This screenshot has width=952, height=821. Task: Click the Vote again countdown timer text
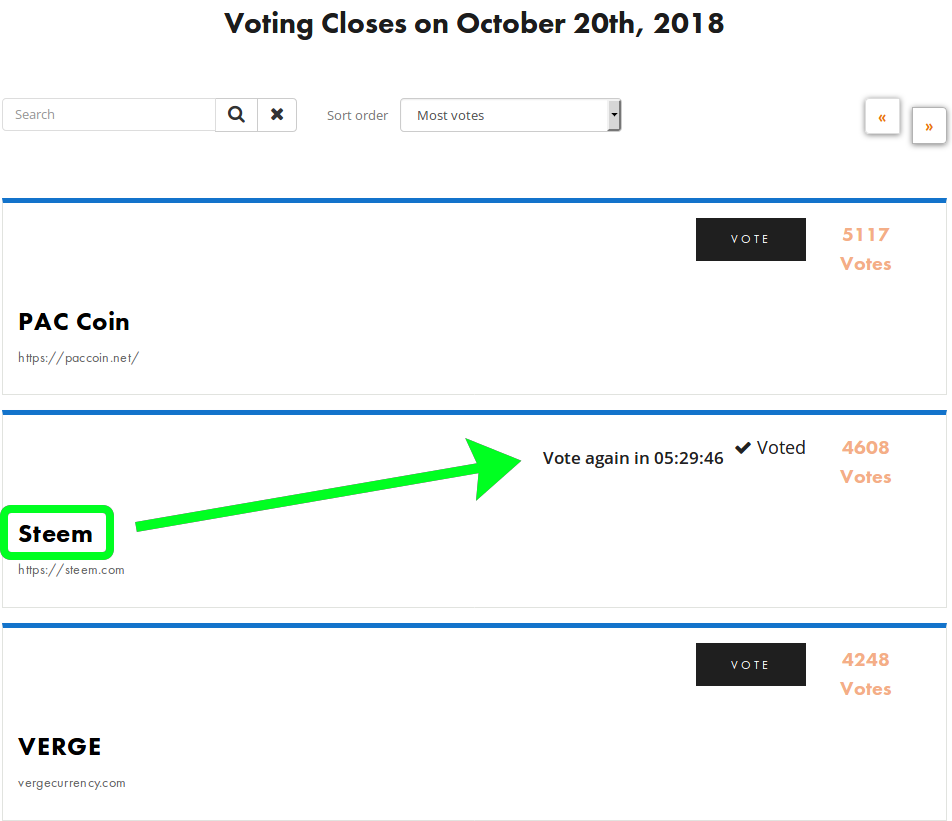tap(633, 458)
